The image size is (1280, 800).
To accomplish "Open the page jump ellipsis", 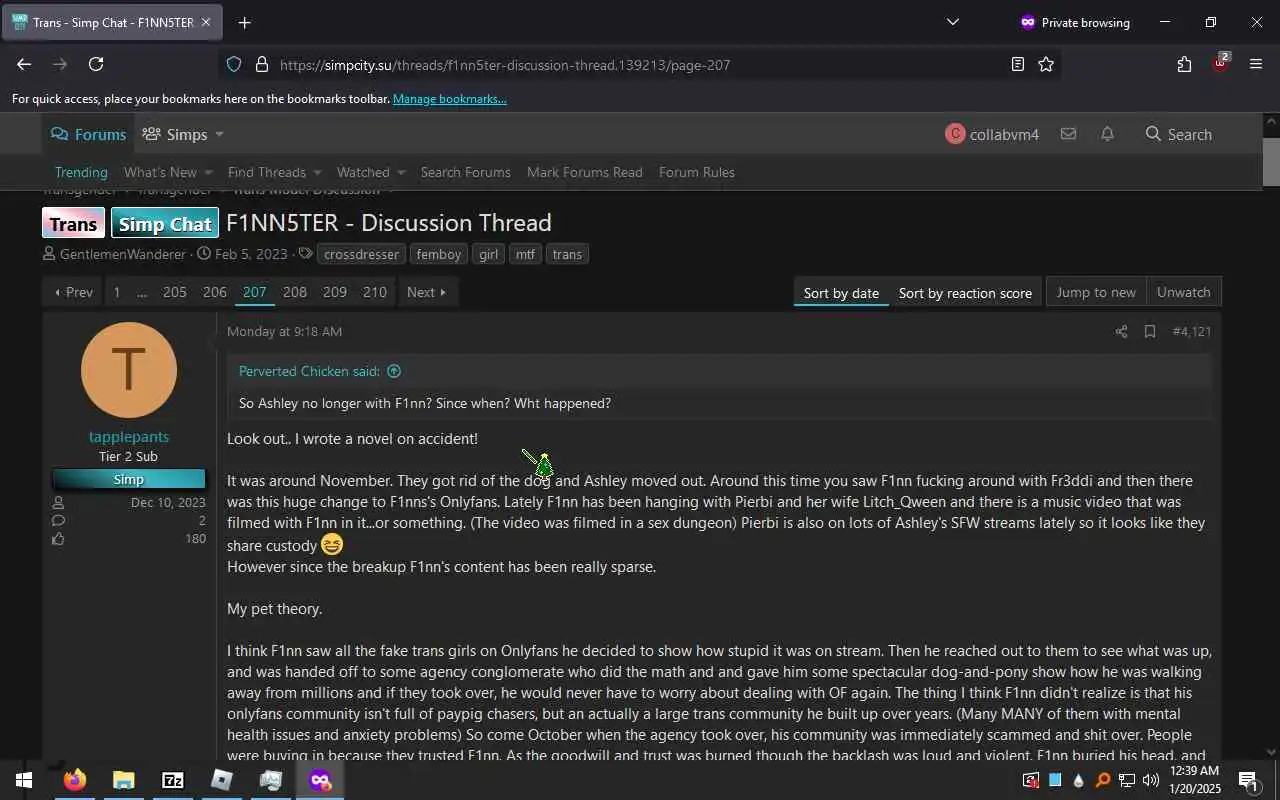I will 142,292.
